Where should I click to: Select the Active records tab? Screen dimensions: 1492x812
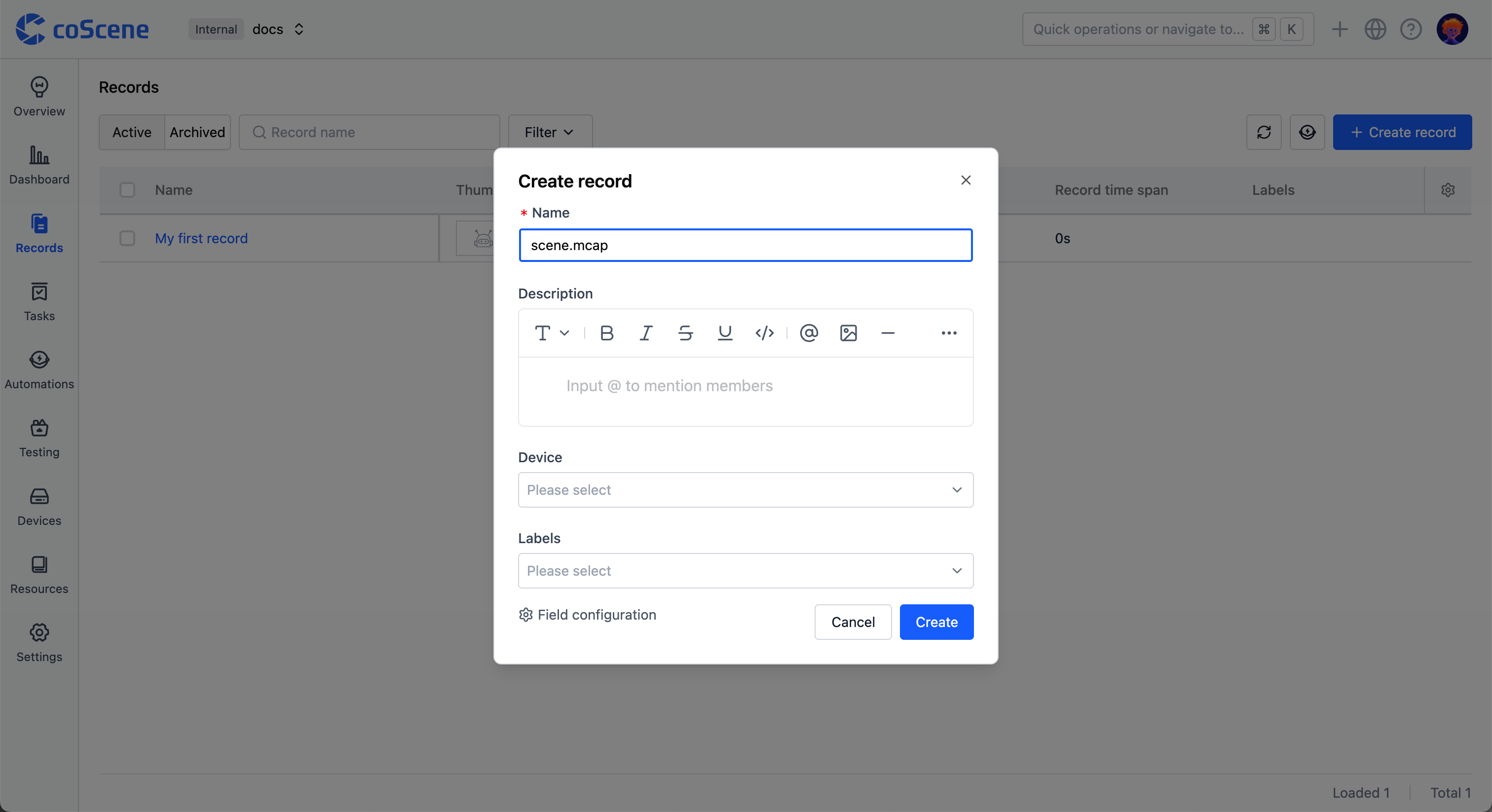coord(131,132)
